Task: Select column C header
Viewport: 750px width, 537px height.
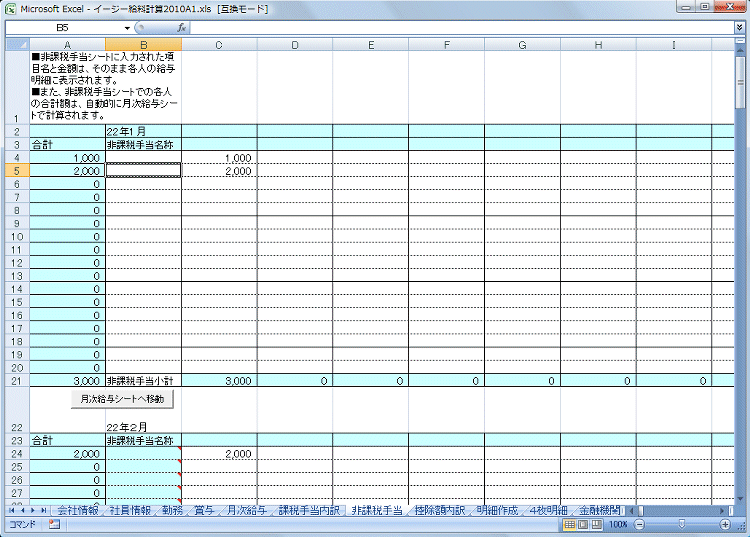Action: 219,44
